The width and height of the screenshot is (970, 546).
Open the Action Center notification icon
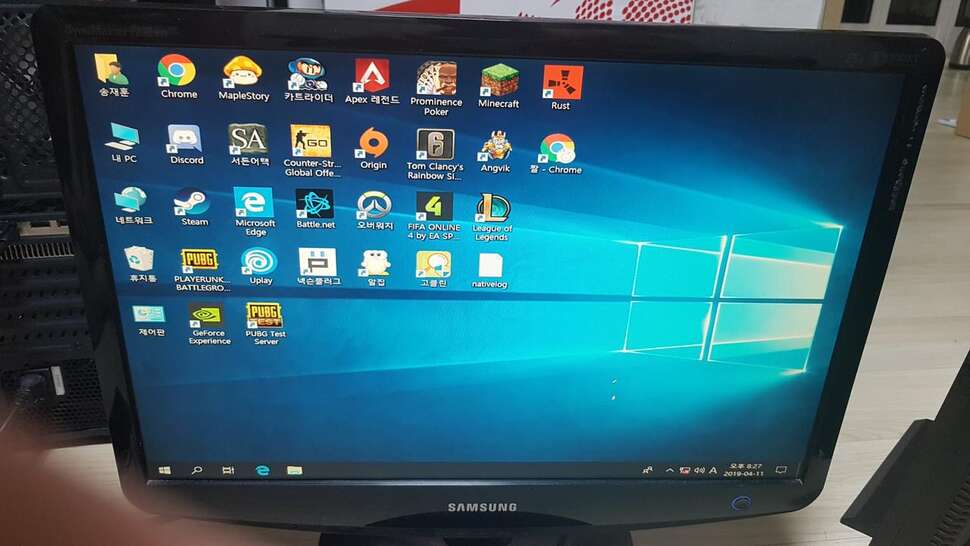pos(781,470)
